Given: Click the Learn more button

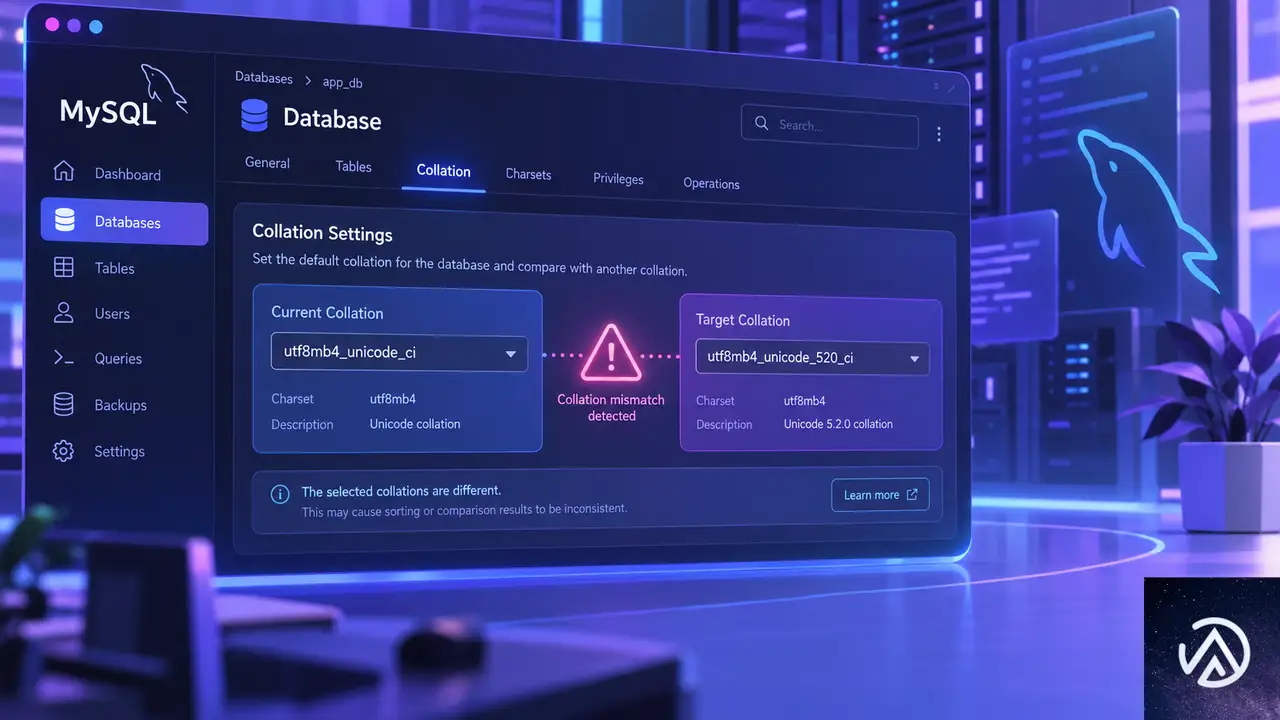Looking at the screenshot, I should [880, 494].
